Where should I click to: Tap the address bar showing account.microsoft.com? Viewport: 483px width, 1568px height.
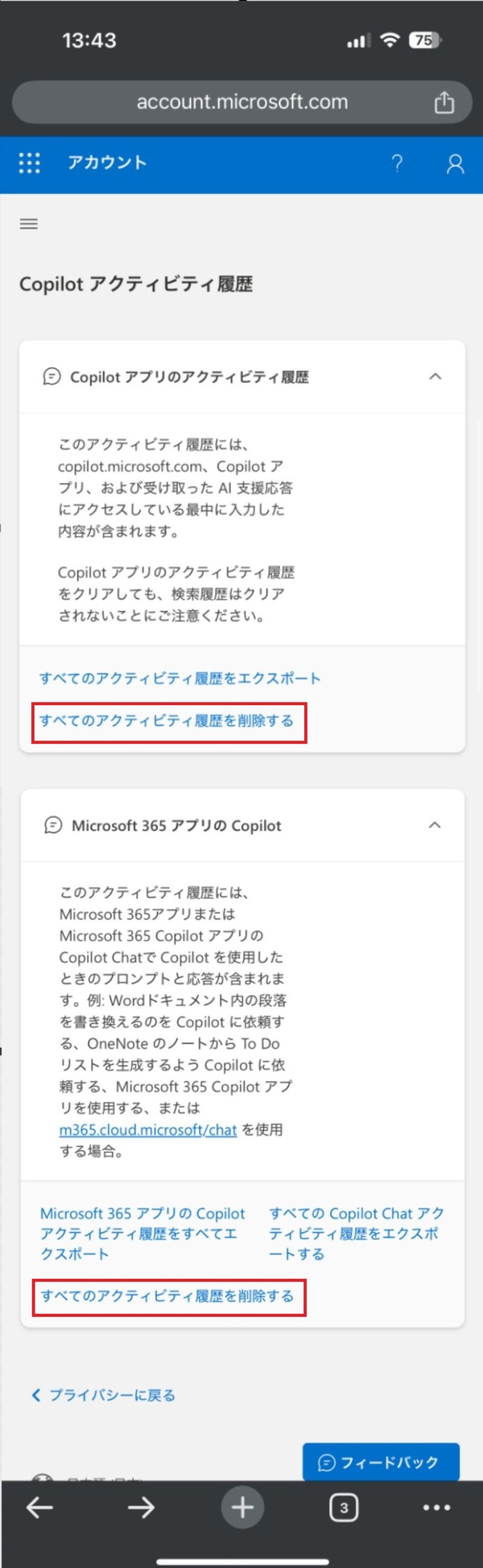[x=242, y=101]
